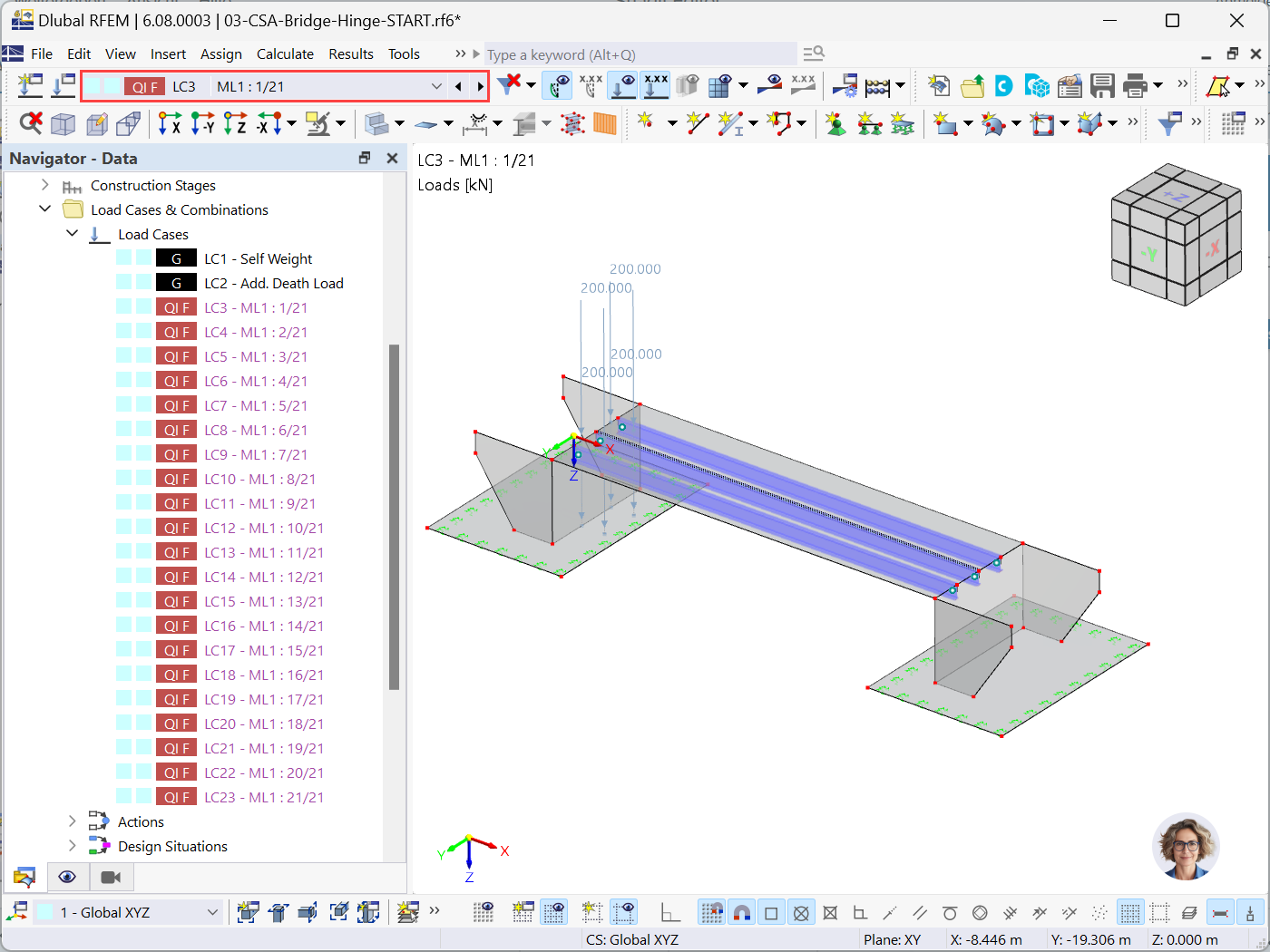Screen dimensions: 1270x952
Task: Click the wireframe cube display icon
Action: [x=63, y=123]
